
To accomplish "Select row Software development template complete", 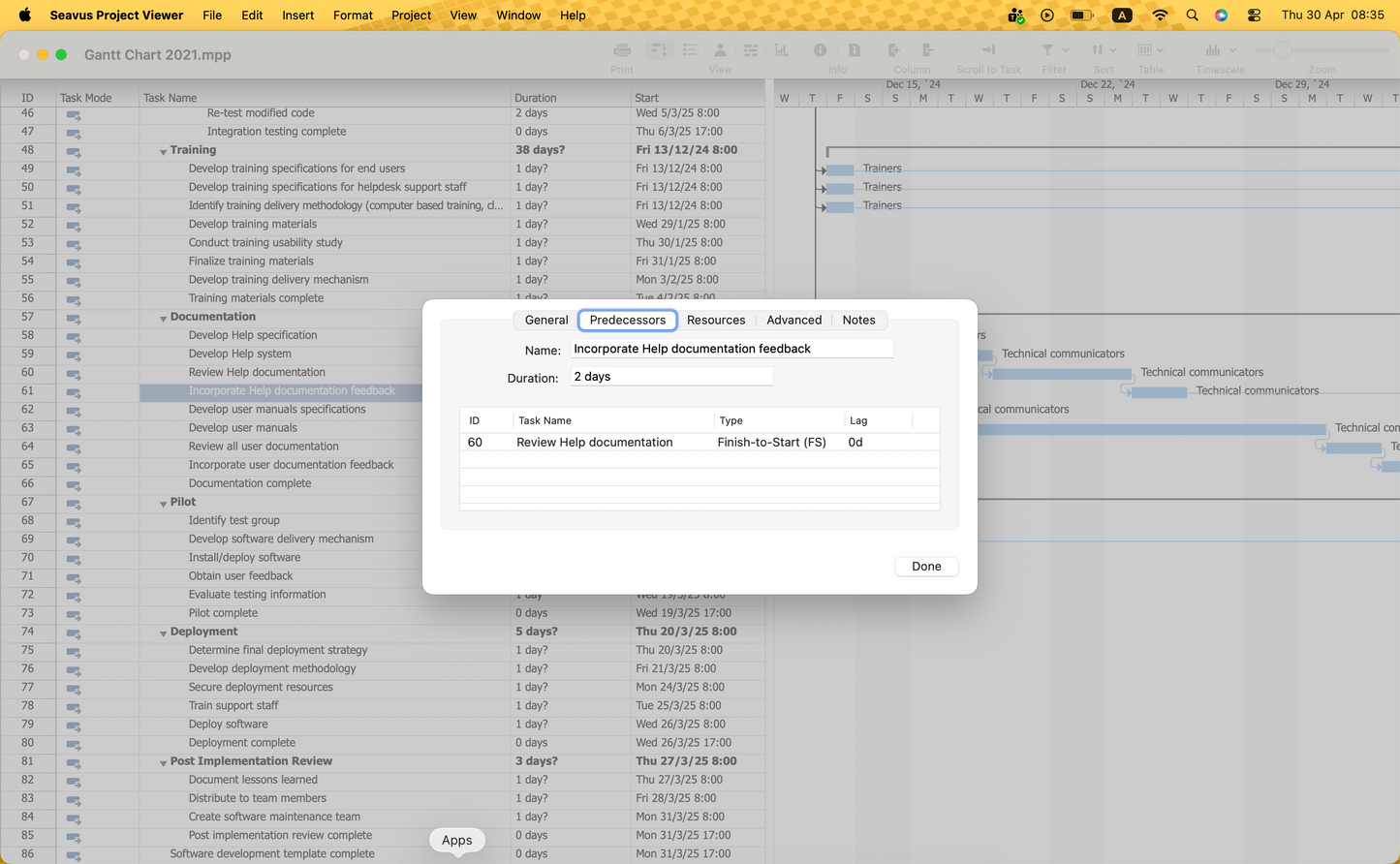I will pos(383,853).
